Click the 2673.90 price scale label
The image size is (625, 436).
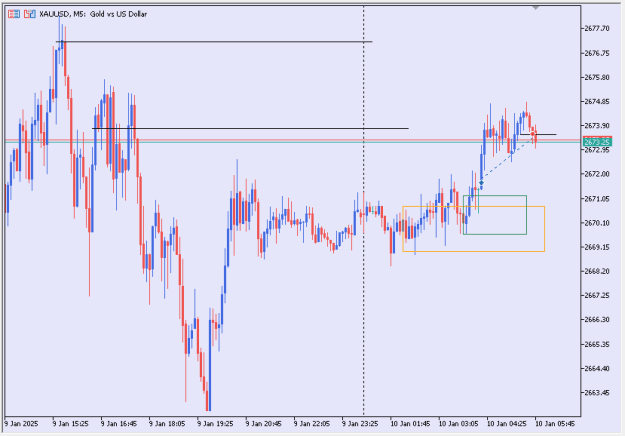click(597, 126)
